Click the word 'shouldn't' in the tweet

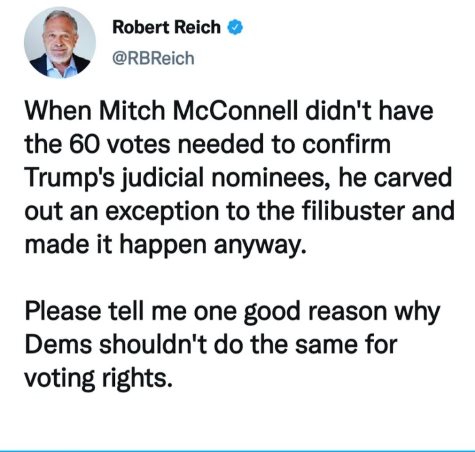pos(154,344)
